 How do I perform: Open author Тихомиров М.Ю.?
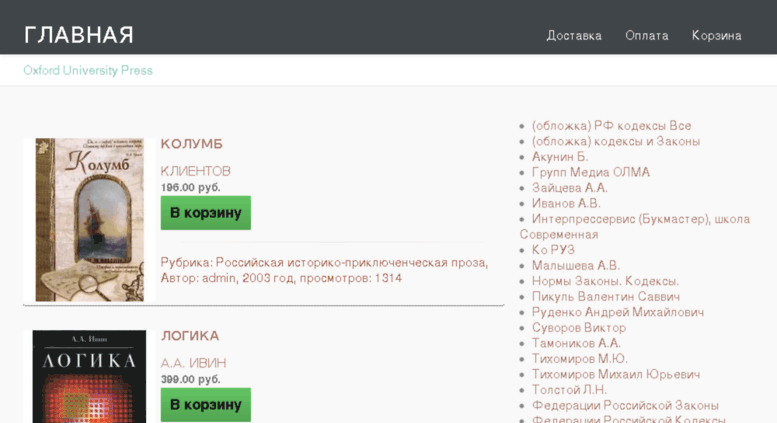580,359
